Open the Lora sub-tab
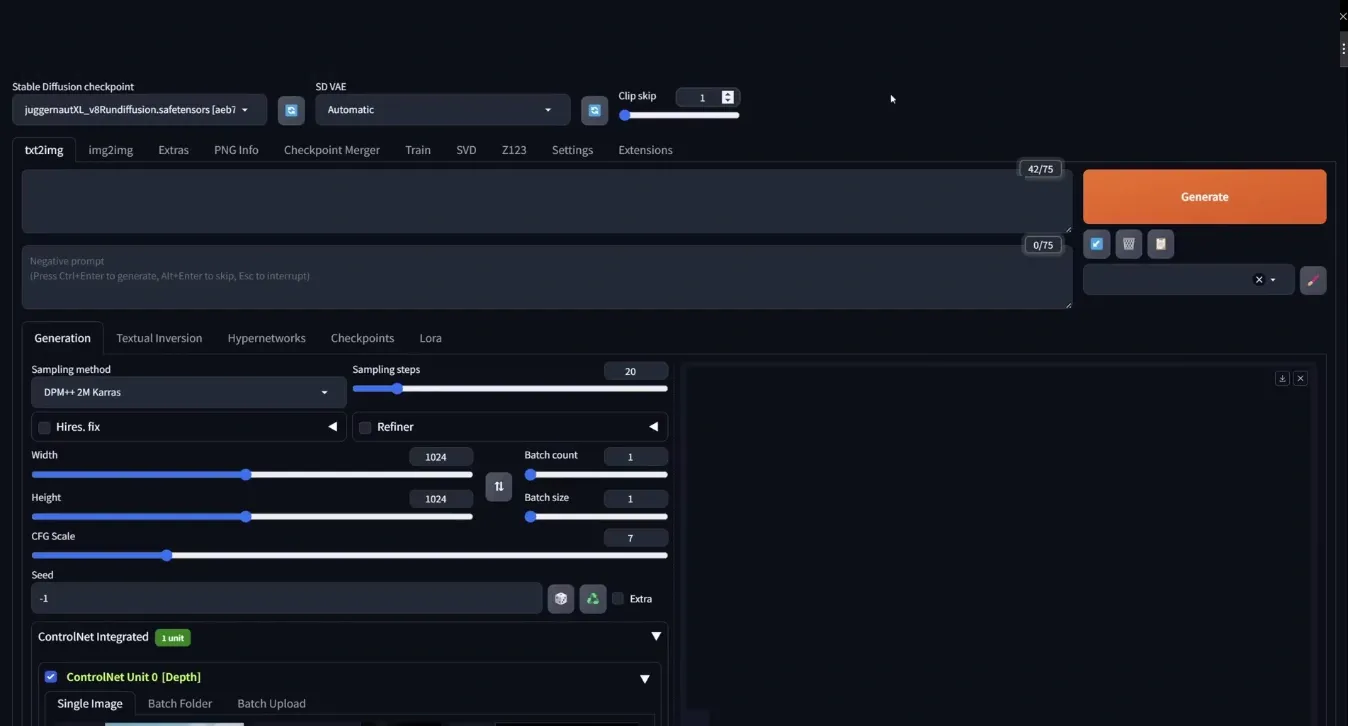The image size is (1348, 726). point(430,338)
